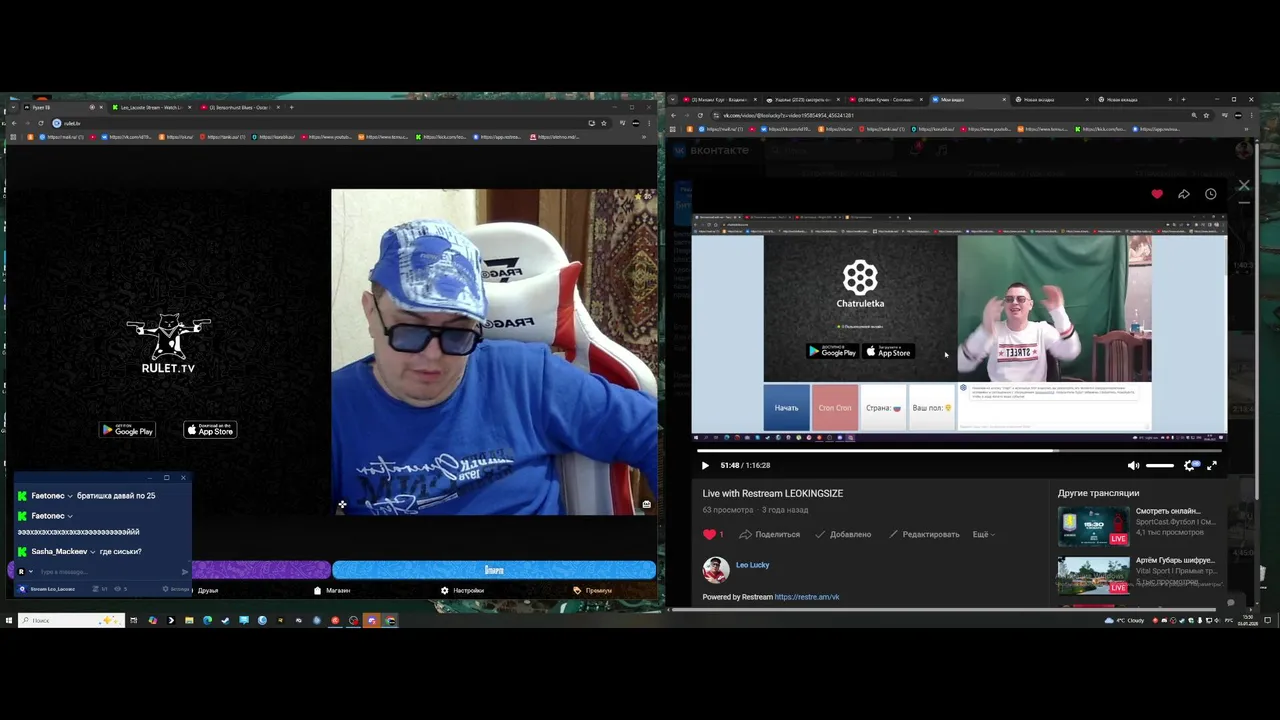Click the blue Старт button on rulet.tv
This screenshot has height=720, width=1280.
coord(494,570)
